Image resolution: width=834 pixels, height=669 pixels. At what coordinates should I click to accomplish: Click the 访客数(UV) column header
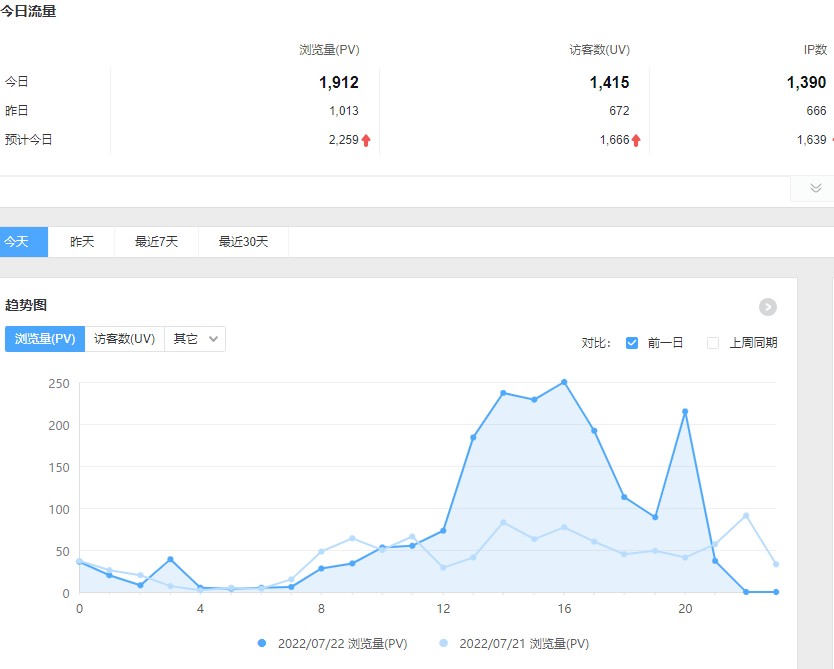pyautogui.click(x=599, y=50)
